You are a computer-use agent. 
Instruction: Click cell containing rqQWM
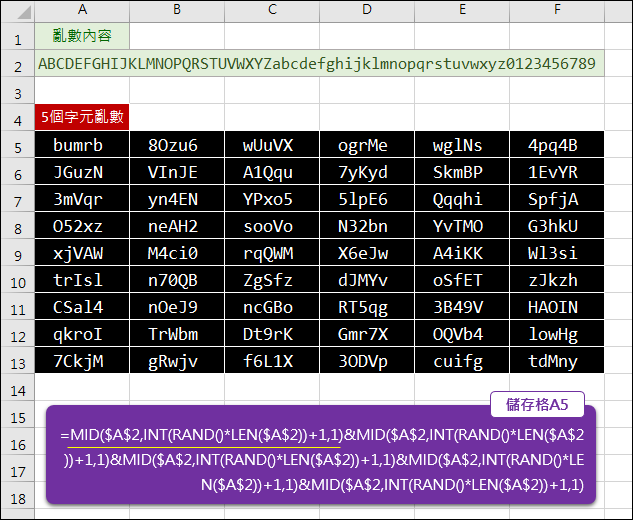point(272,252)
